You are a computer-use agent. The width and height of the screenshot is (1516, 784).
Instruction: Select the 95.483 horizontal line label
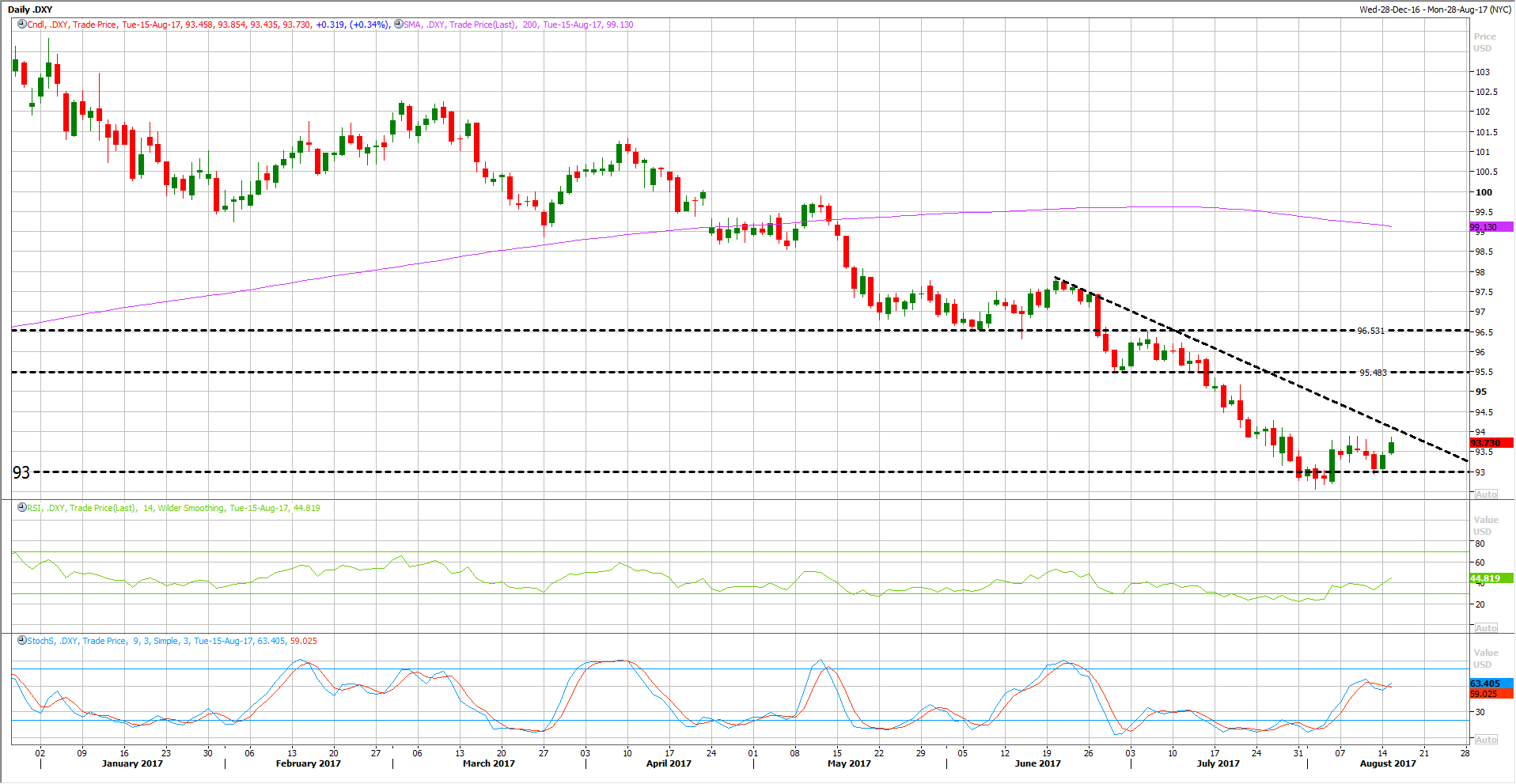pyautogui.click(x=1374, y=373)
